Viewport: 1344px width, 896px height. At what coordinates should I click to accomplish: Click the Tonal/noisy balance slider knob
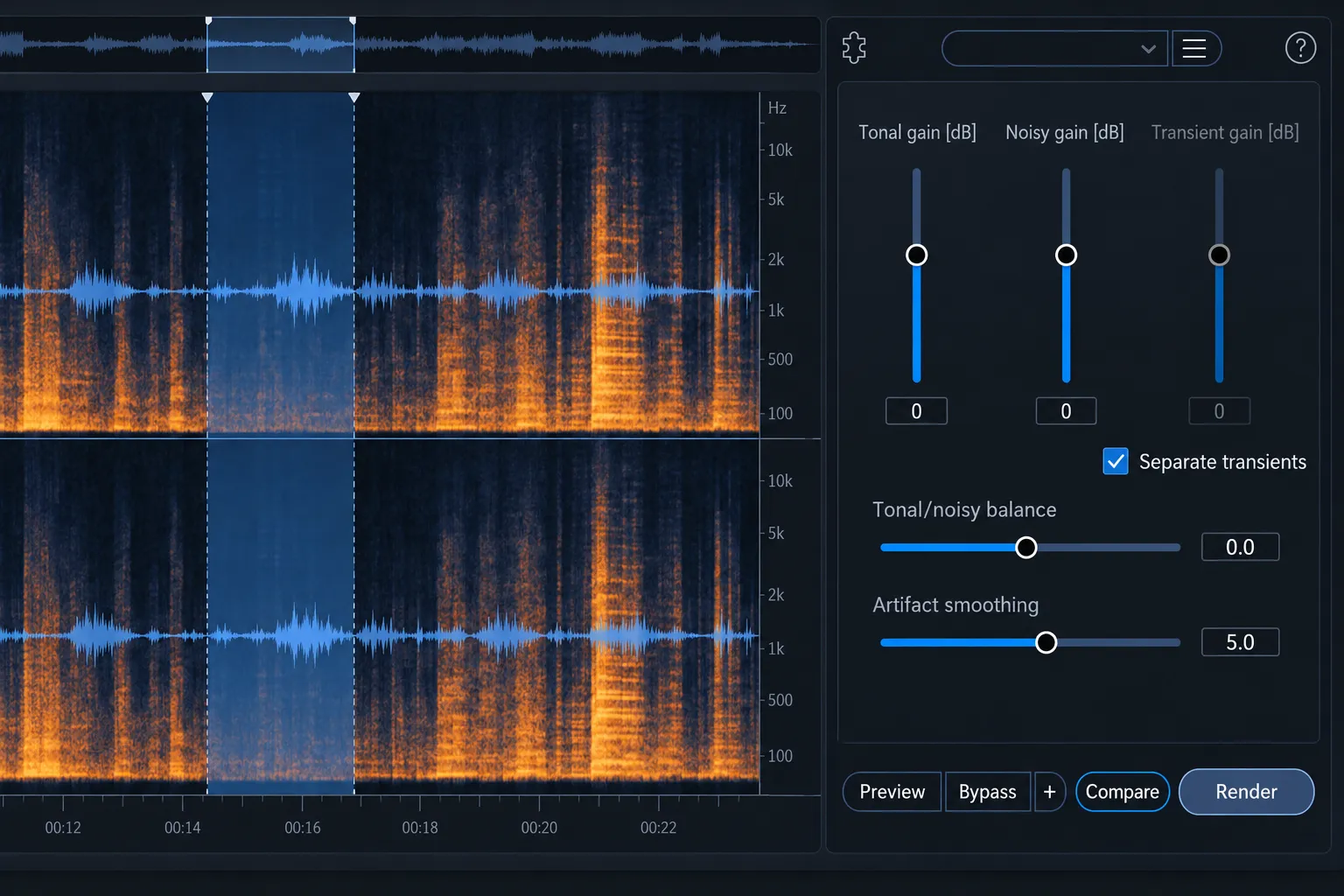point(1026,548)
